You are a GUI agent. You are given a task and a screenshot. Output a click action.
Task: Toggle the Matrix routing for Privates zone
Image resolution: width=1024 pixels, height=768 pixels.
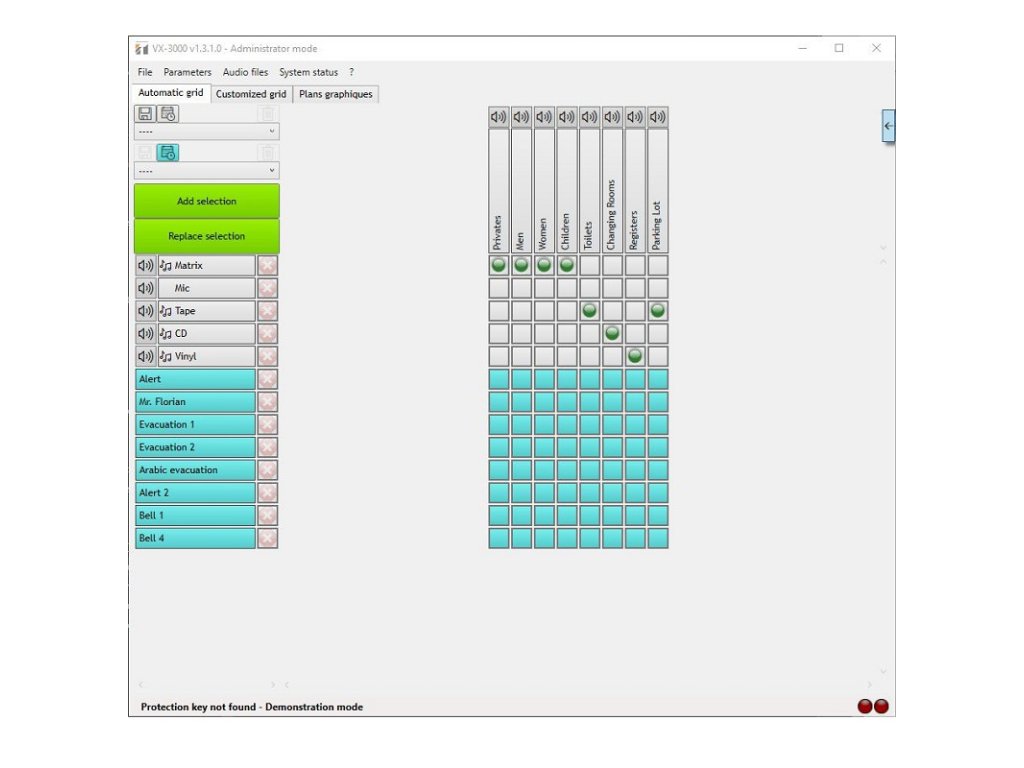coord(499,265)
